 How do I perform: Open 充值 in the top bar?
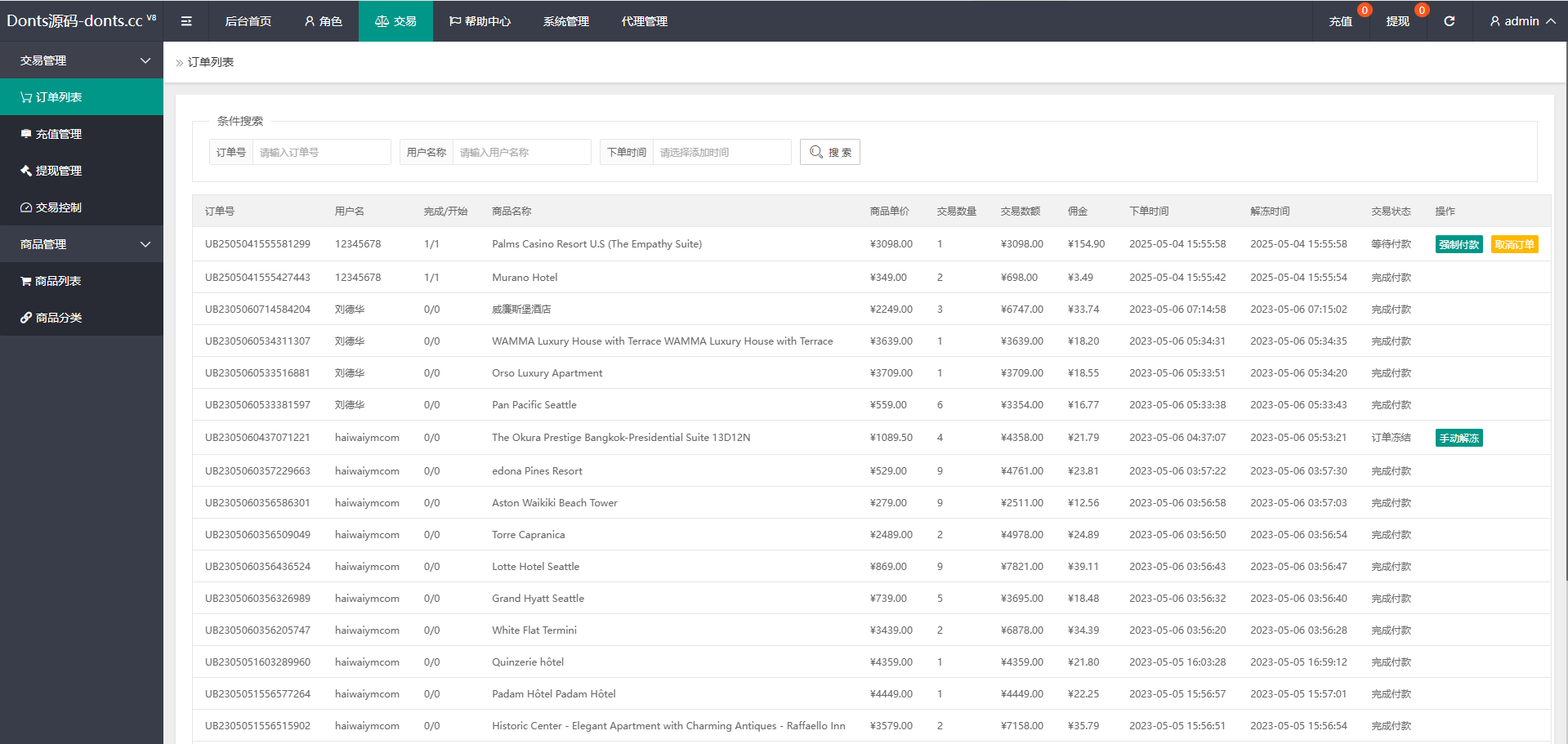tap(1340, 21)
